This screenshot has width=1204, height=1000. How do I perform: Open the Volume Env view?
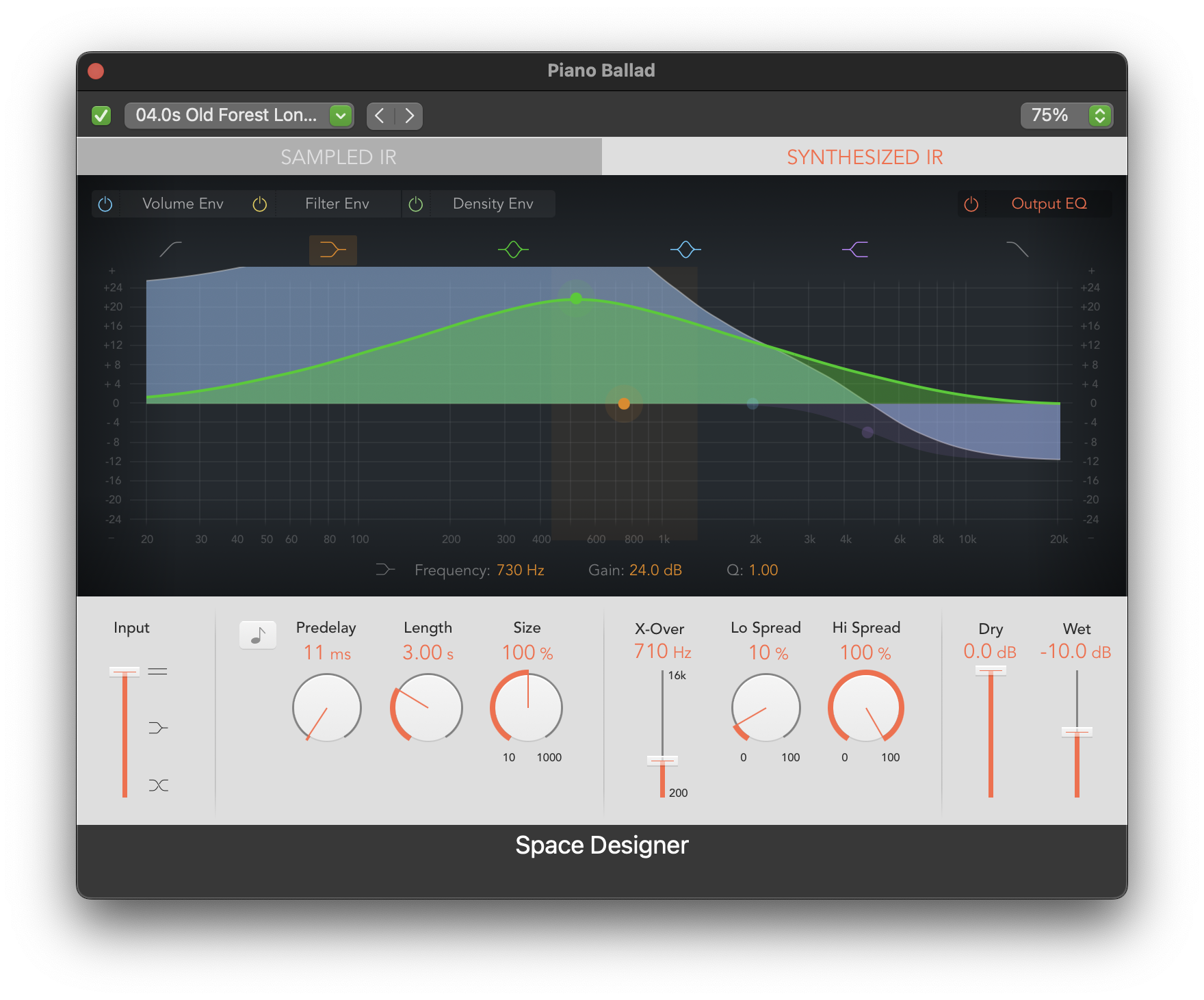click(x=183, y=204)
